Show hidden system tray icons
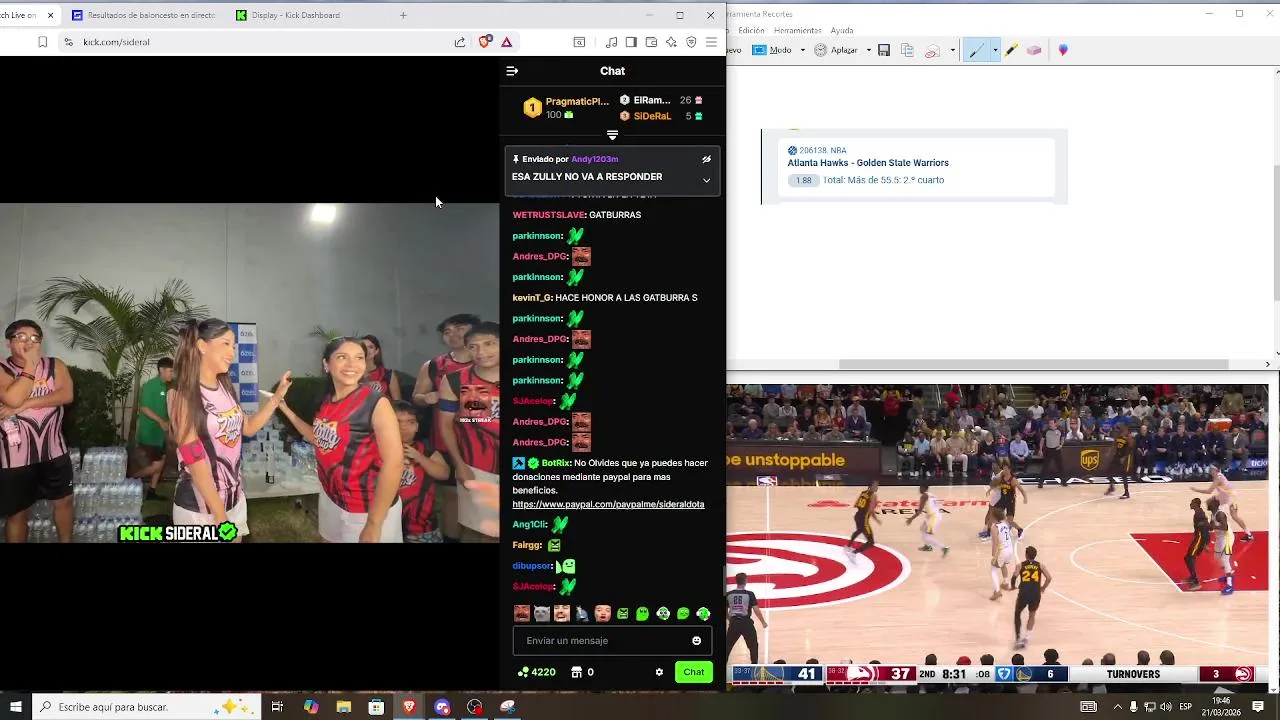 coord(1117,707)
